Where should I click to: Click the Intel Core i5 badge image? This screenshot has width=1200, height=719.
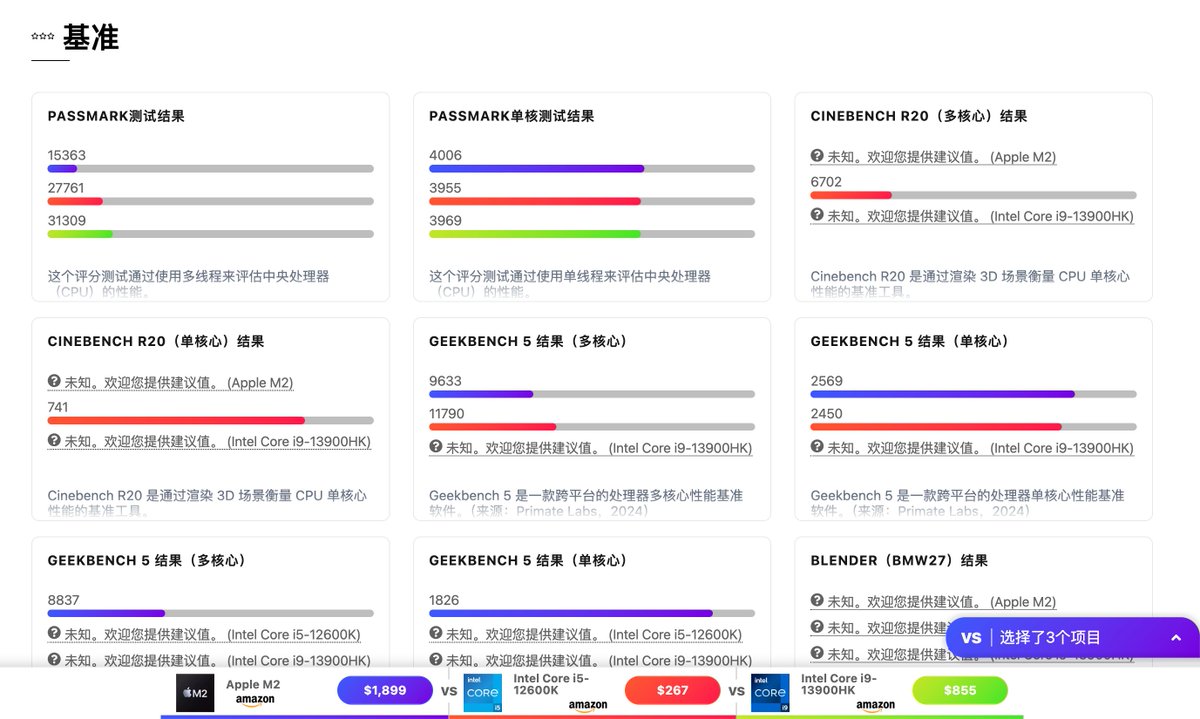483,693
